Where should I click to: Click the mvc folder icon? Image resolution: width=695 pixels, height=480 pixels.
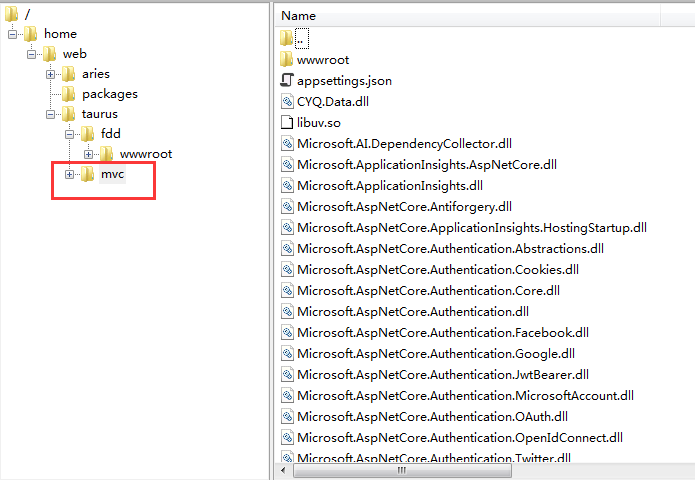click(x=88, y=174)
